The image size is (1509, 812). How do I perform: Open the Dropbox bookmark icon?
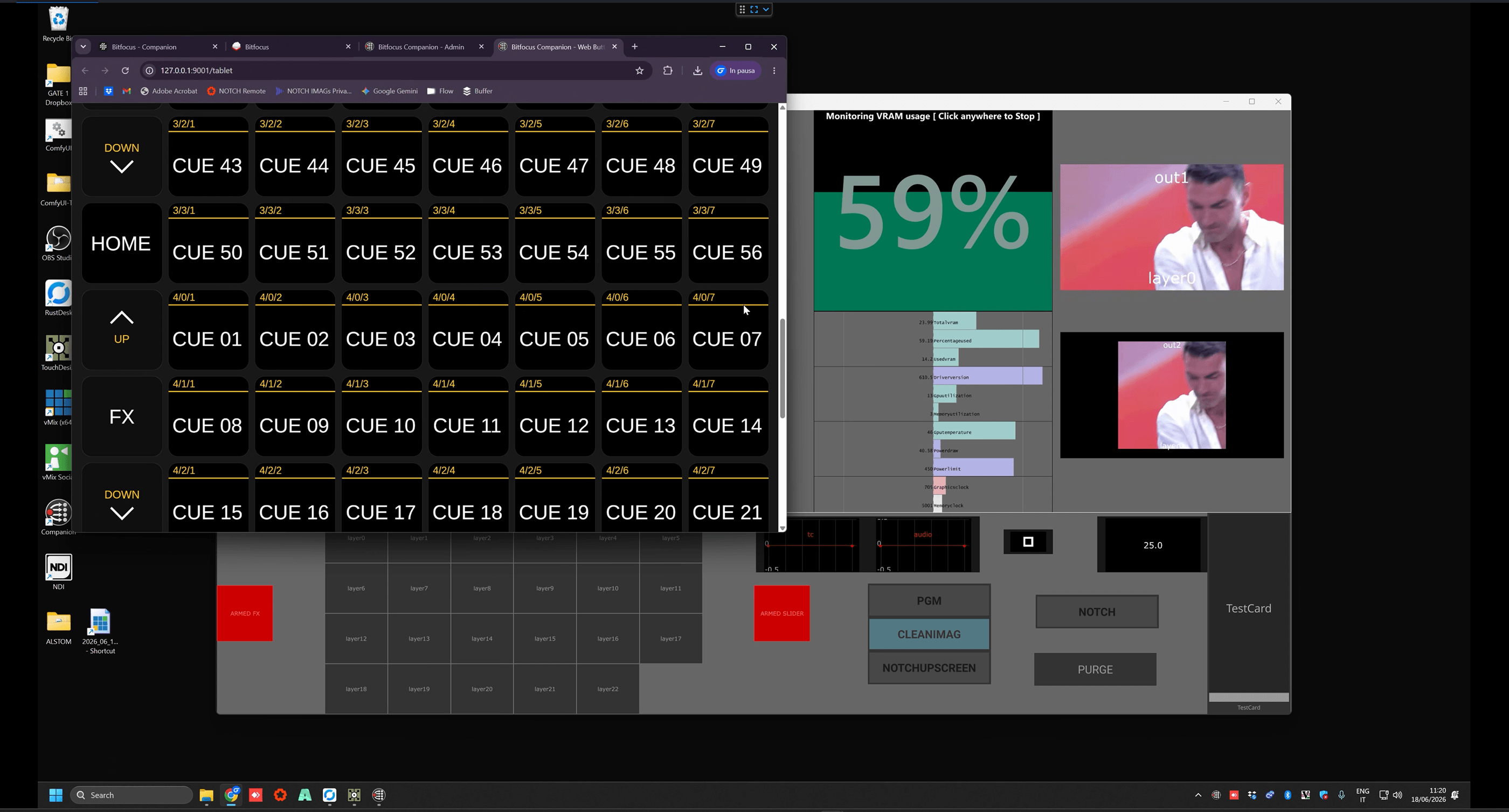pos(108,91)
